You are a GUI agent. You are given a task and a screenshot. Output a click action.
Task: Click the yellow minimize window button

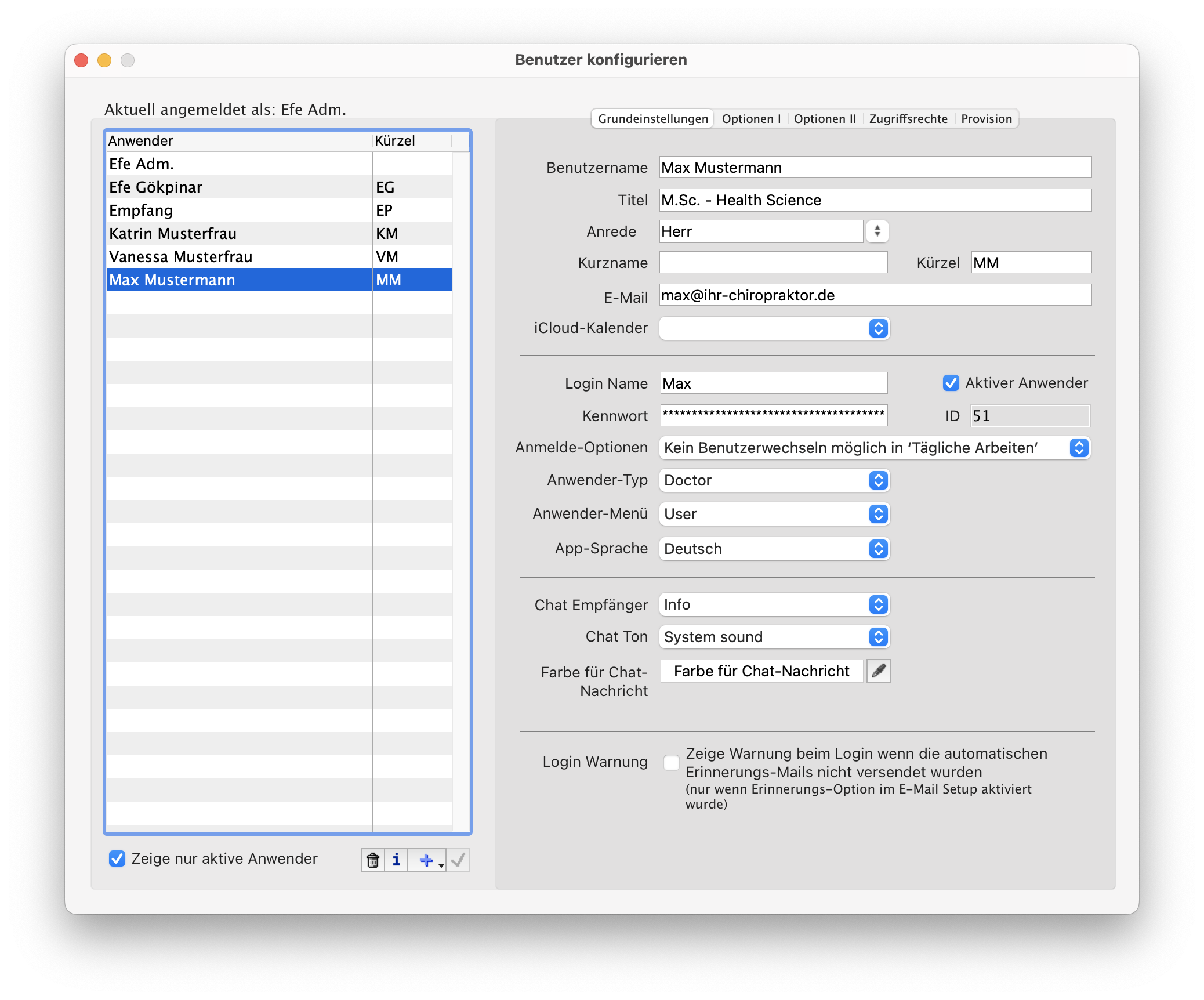click(x=104, y=60)
